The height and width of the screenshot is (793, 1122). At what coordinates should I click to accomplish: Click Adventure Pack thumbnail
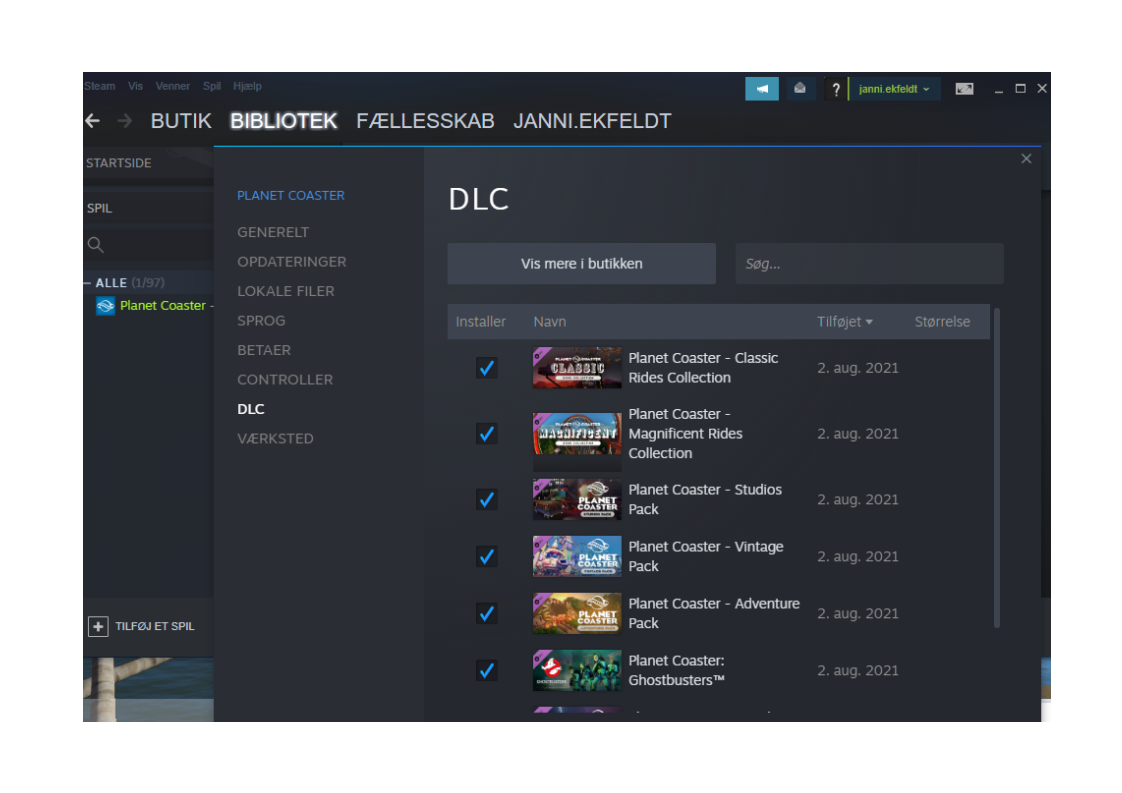click(577, 613)
